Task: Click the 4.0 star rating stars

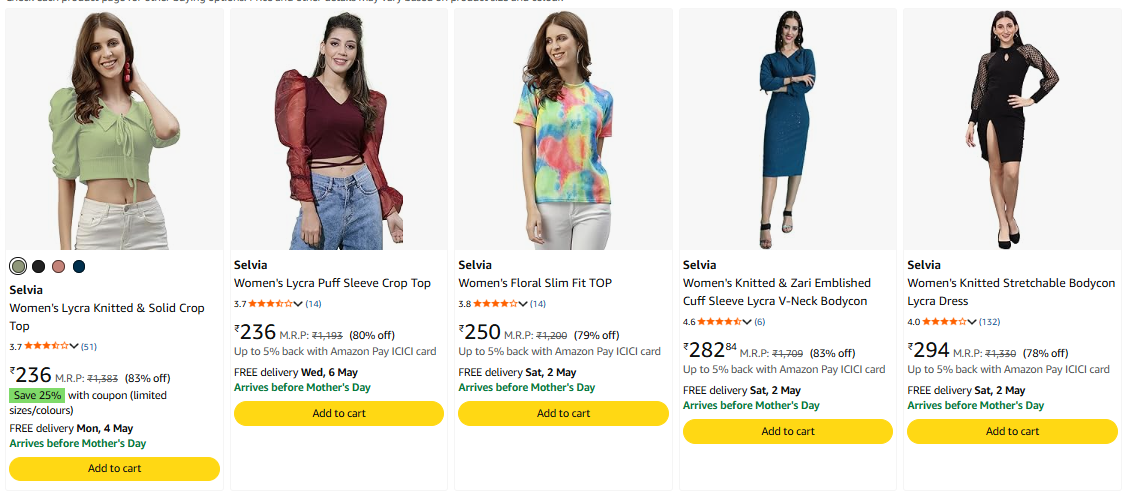Action: [x=944, y=322]
